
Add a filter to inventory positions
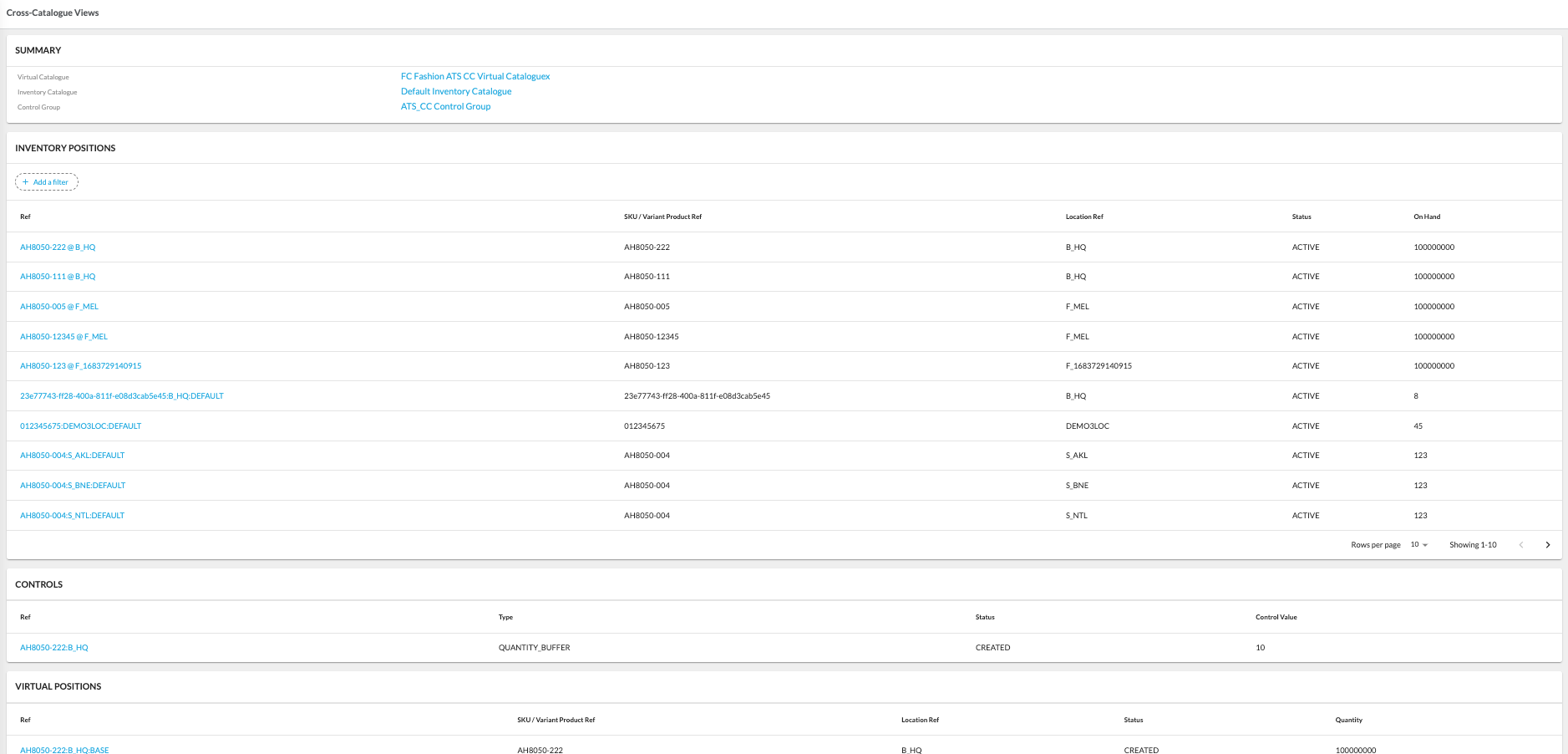47,181
